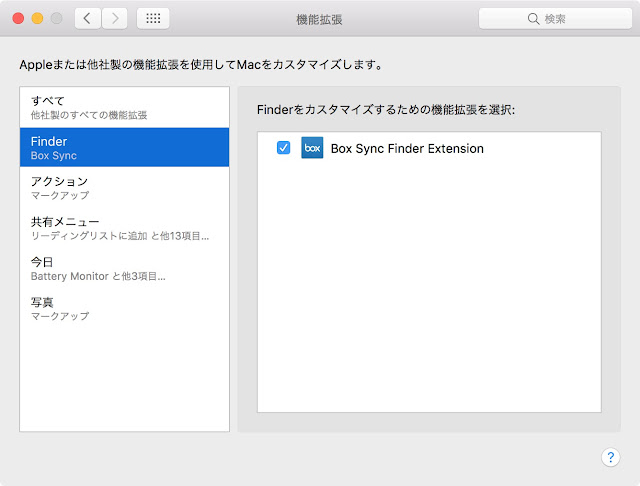The image size is (640, 486).
Task: Close the 機能拡張 window with red button
Action: click(x=18, y=18)
